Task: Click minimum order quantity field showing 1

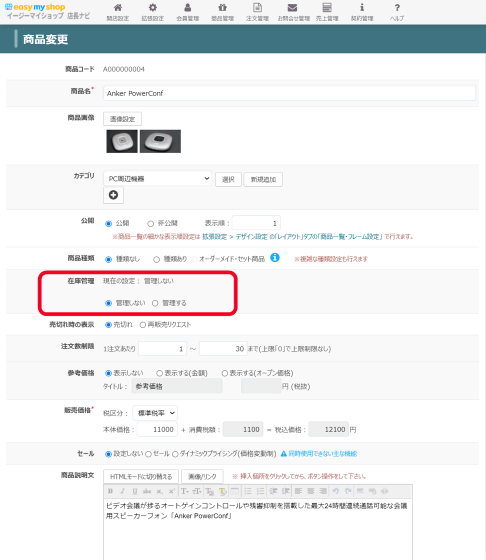Action: (162, 349)
